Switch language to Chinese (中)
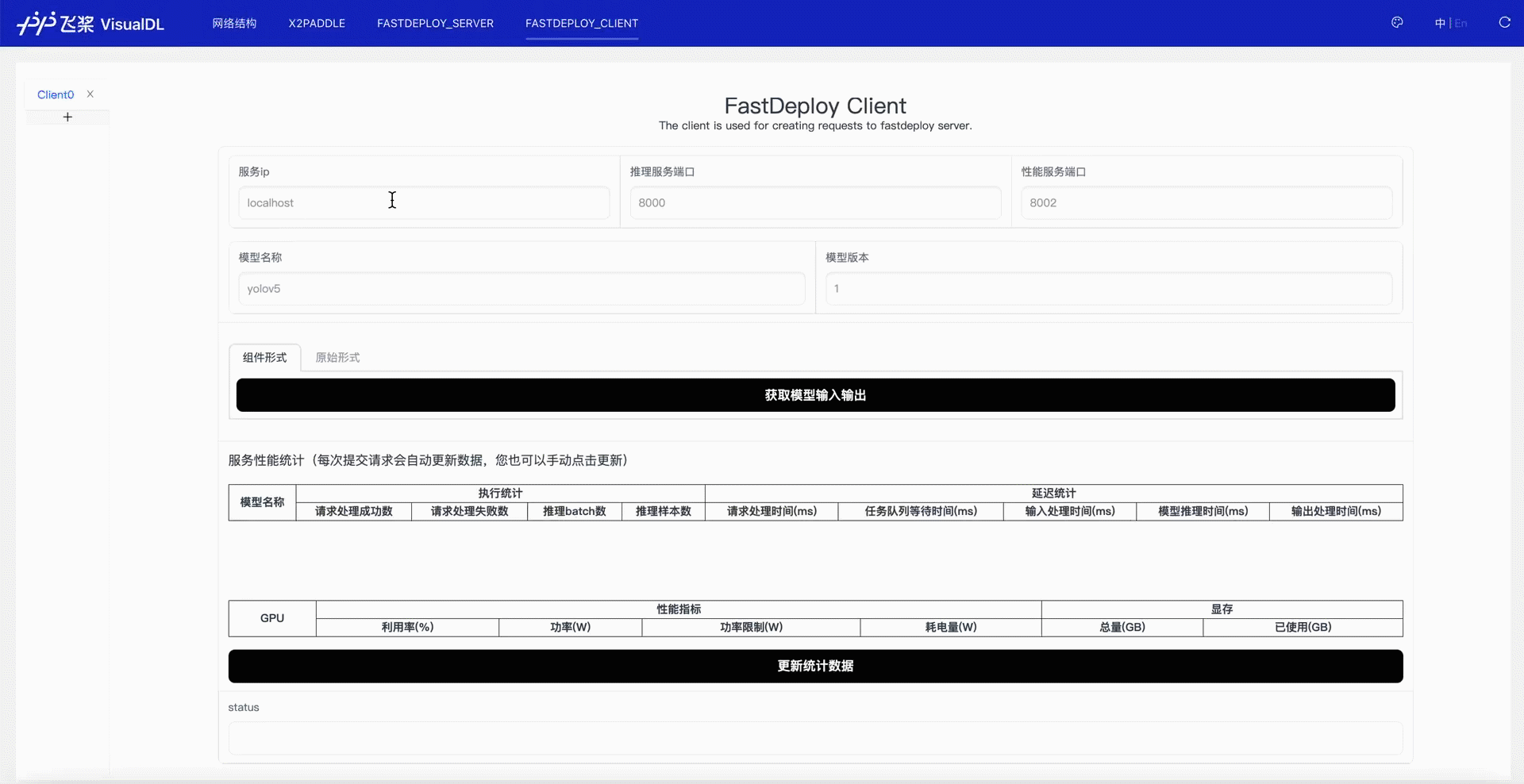 (1440, 24)
